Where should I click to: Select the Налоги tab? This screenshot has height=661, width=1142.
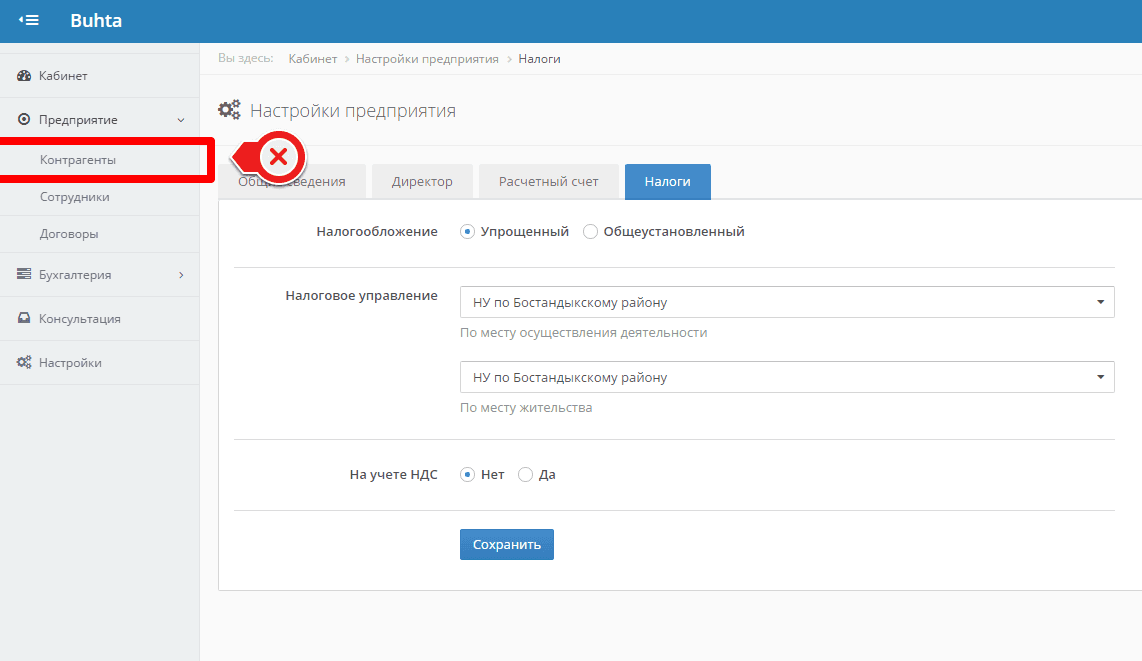pyautogui.click(x=668, y=181)
